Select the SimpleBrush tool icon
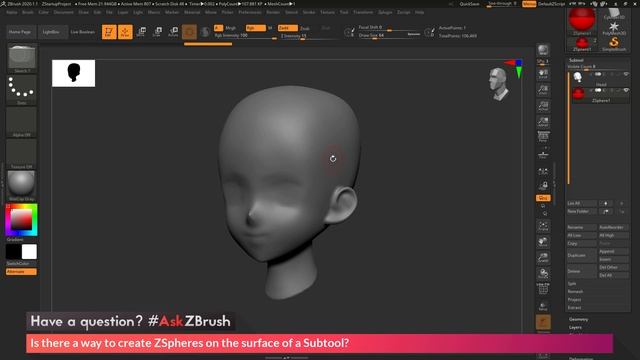This screenshot has height=360, width=640. coord(613,44)
